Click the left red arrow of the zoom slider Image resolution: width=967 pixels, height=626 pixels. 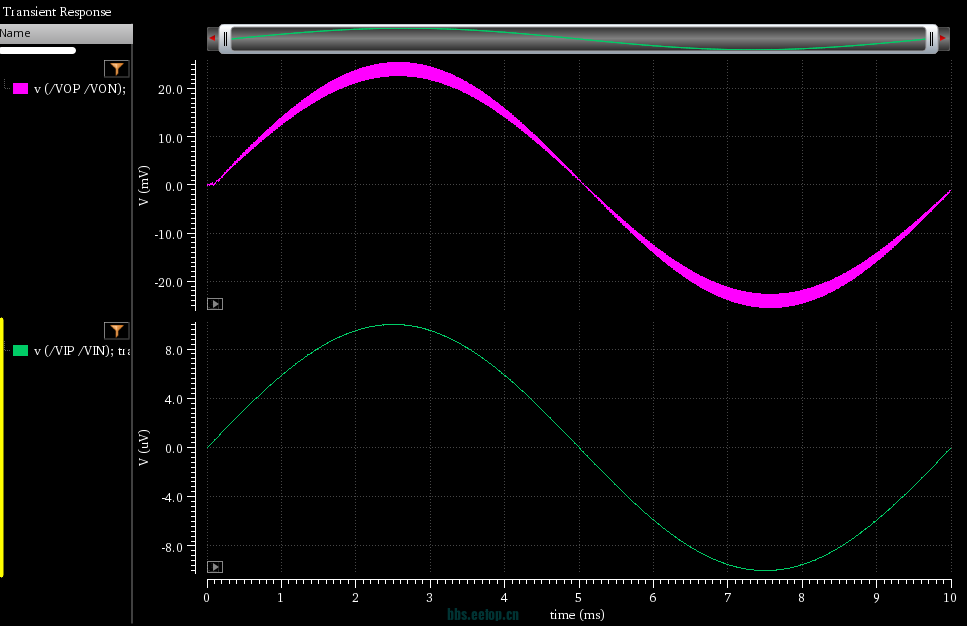tap(213, 38)
